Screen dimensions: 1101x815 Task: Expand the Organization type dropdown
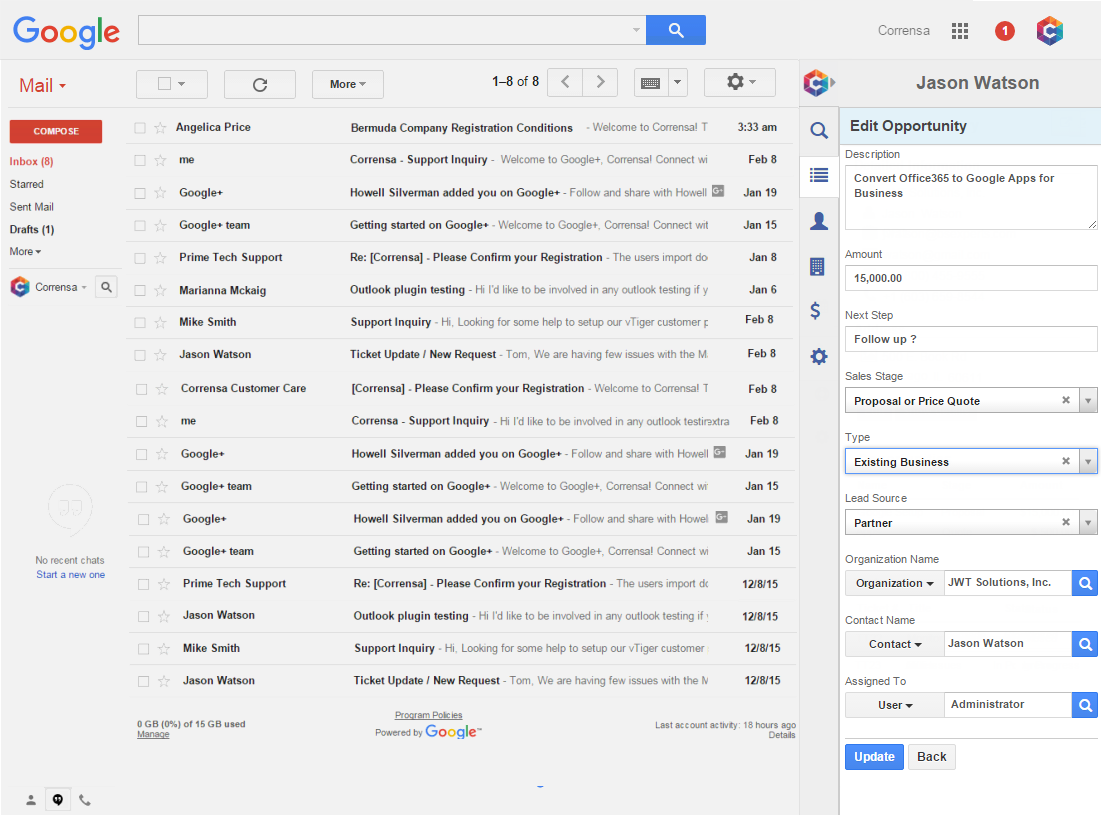pyautogui.click(x=895, y=583)
